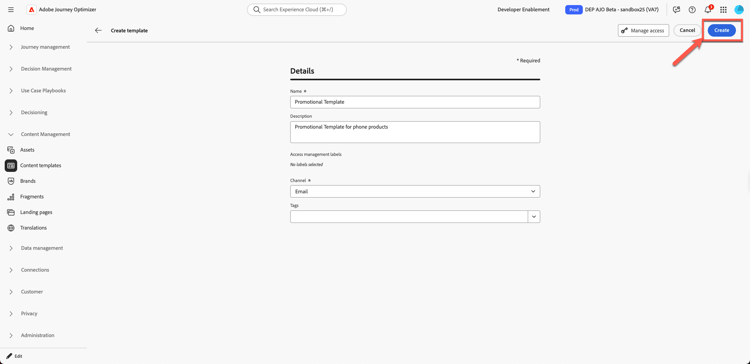Open the Assets icon
Viewport: 750px width, 364px height.
point(11,150)
